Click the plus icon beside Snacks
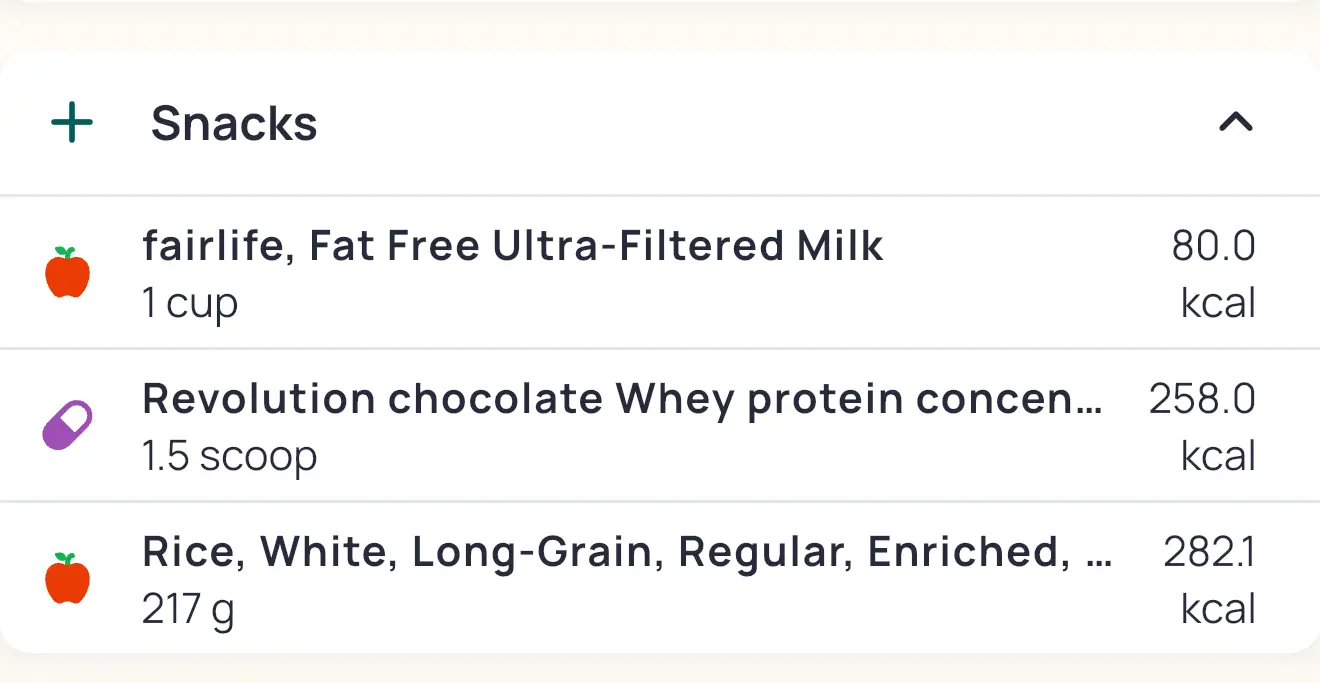1320x683 pixels. click(x=72, y=123)
